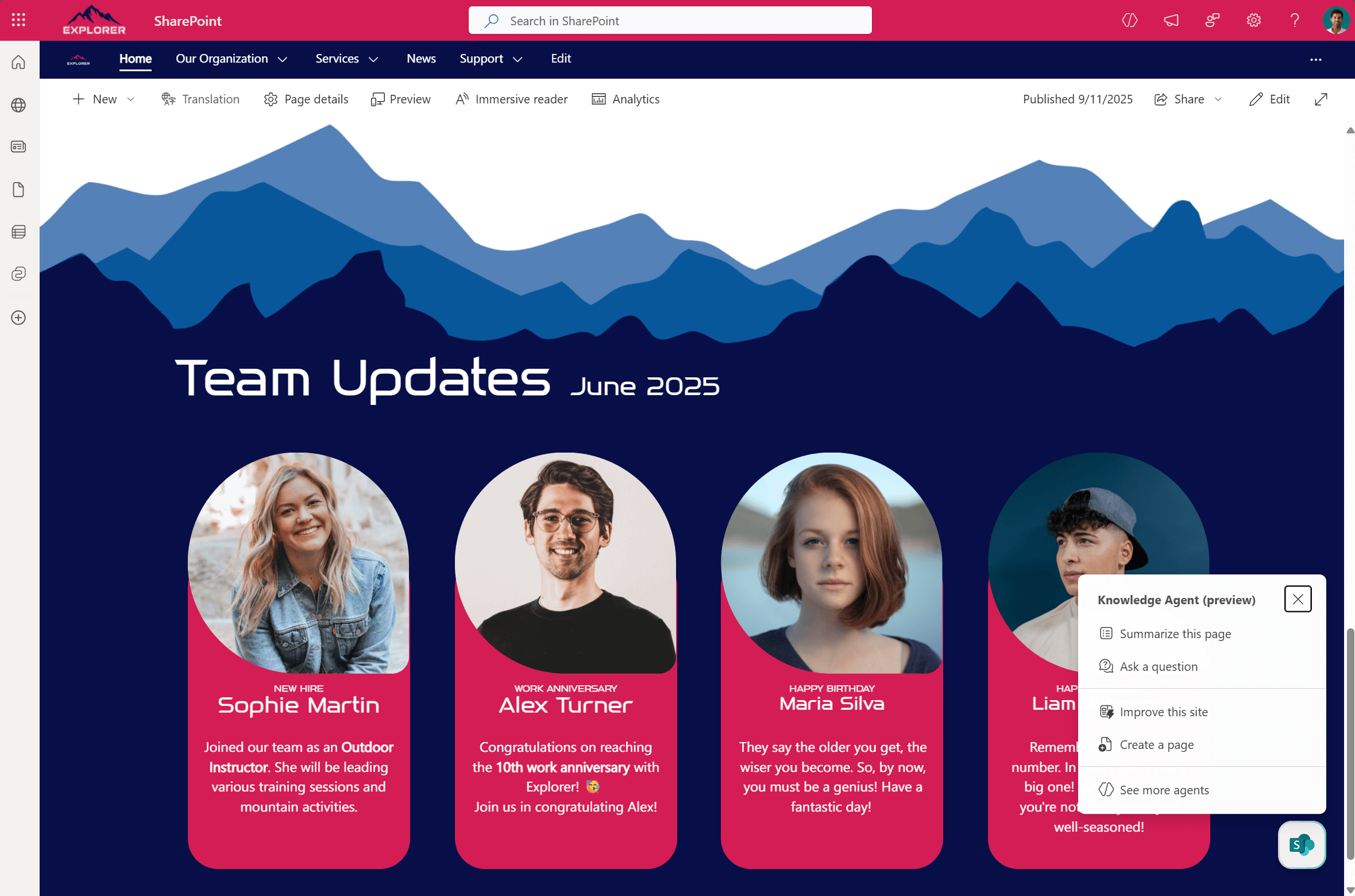The height and width of the screenshot is (896, 1355).
Task: Open the News feed icon in sidebar
Action: [x=18, y=146]
